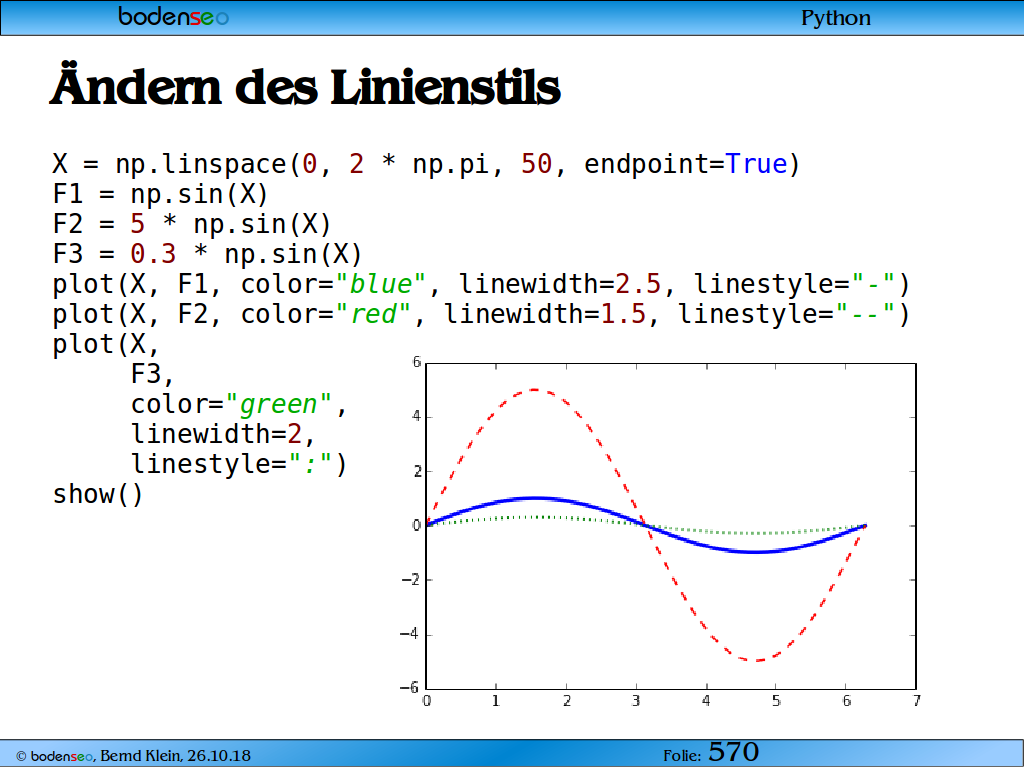
Task: Click the code line 'F3 = 0.3 * np.sin(X)'
Action: tap(207, 254)
